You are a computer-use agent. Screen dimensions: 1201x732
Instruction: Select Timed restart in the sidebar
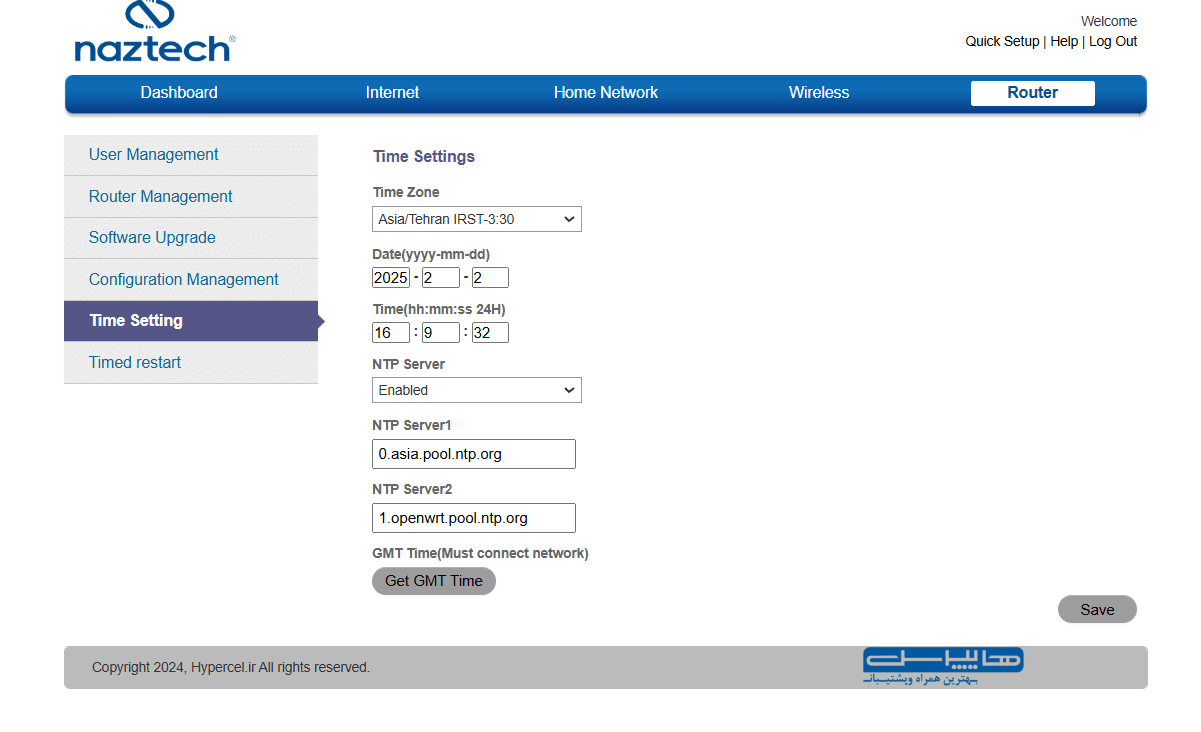(x=135, y=363)
